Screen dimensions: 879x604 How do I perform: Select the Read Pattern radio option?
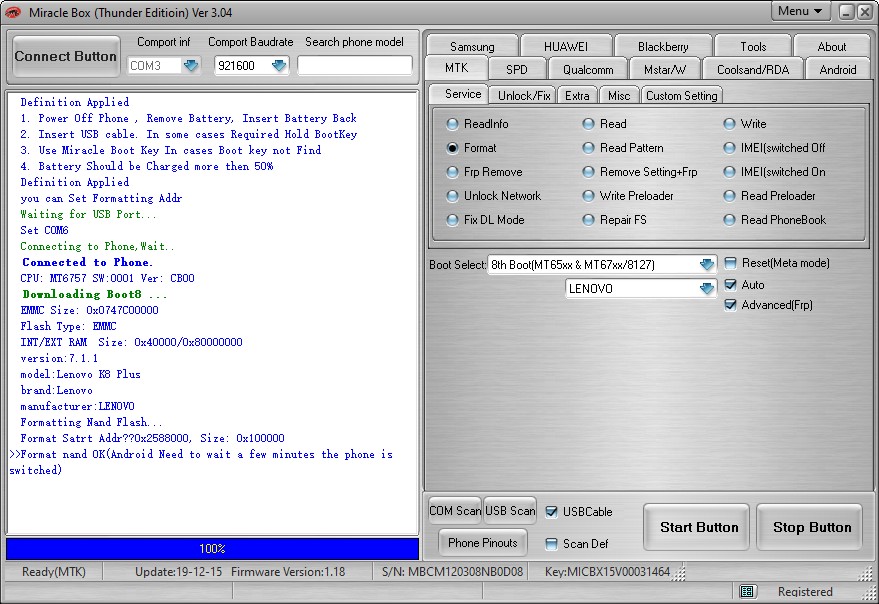pos(623,148)
